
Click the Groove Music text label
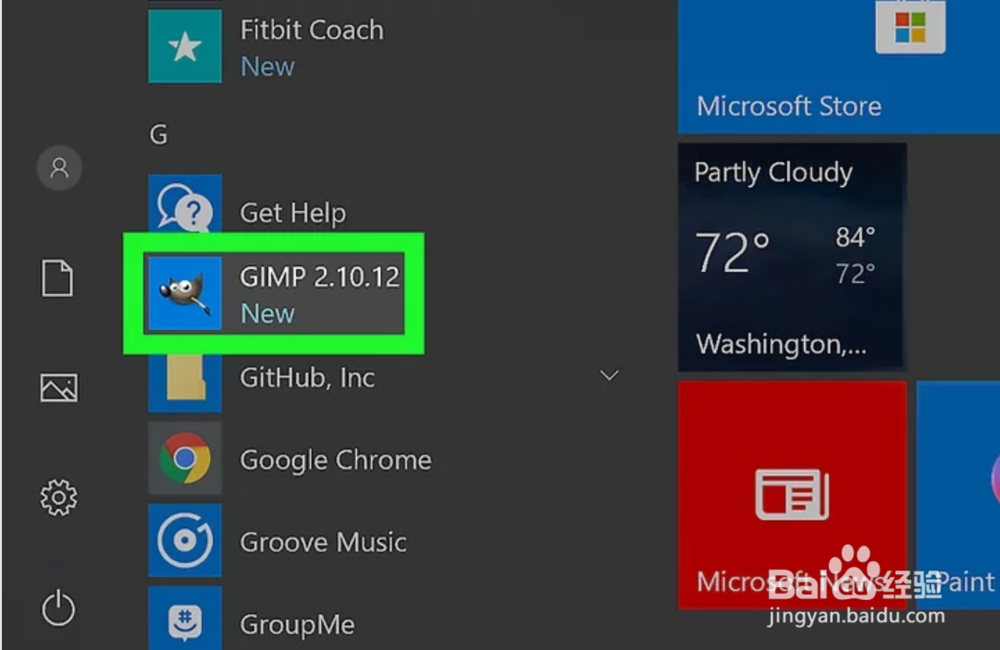coord(323,542)
